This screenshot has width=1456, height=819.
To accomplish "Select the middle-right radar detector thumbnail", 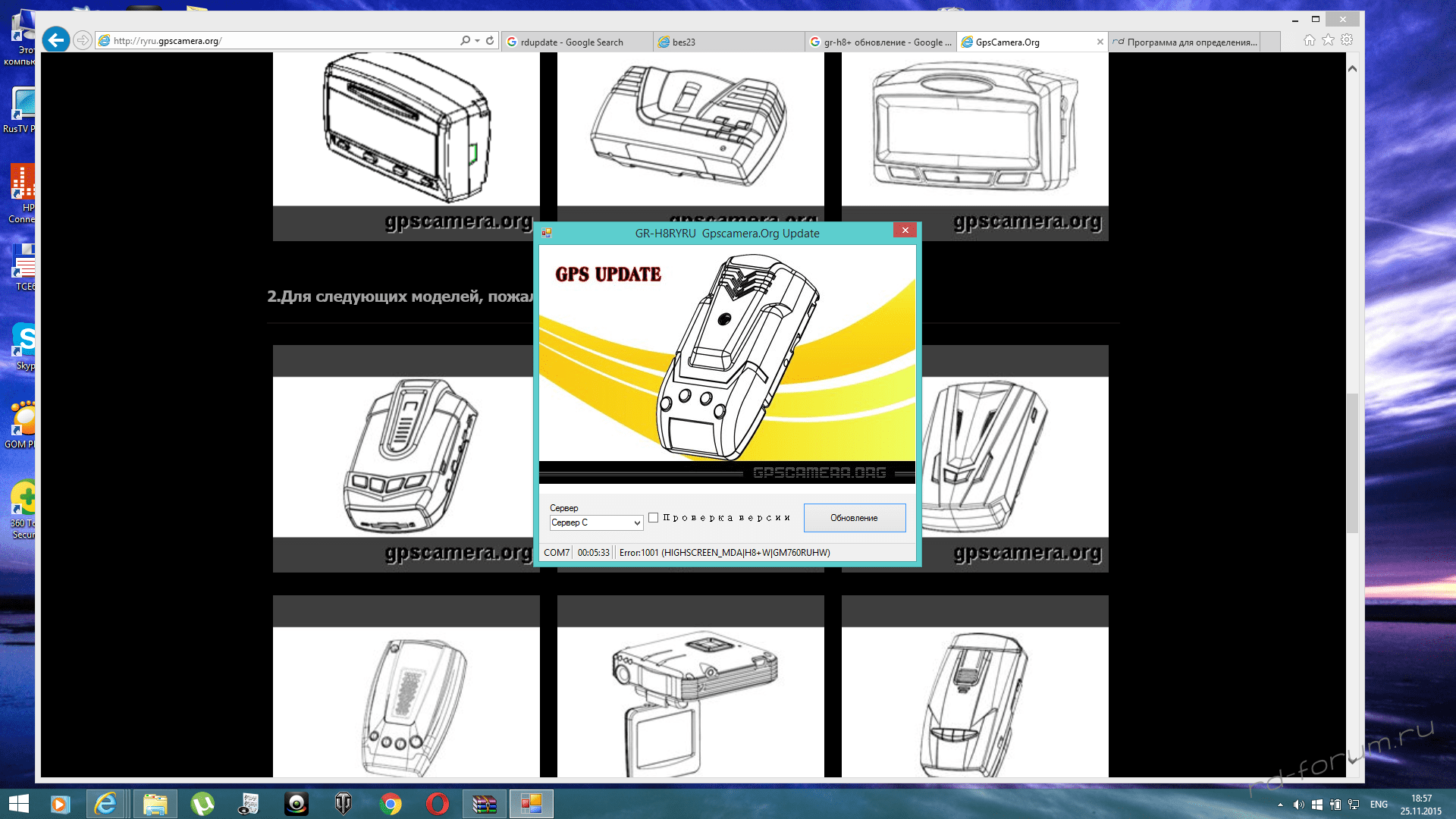I will tap(1015, 457).
